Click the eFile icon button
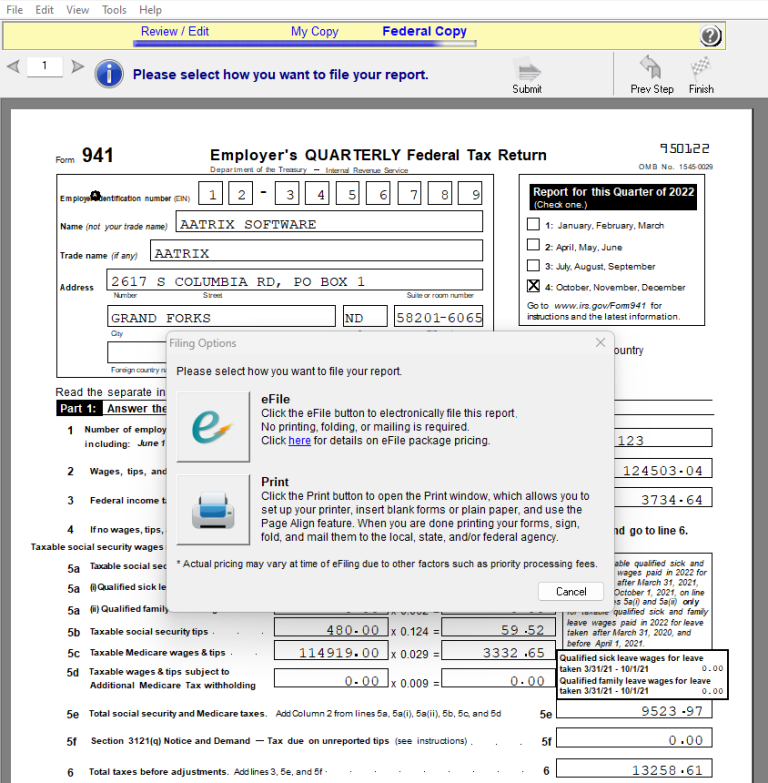Viewport: 768px width, 783px height. 213,427
